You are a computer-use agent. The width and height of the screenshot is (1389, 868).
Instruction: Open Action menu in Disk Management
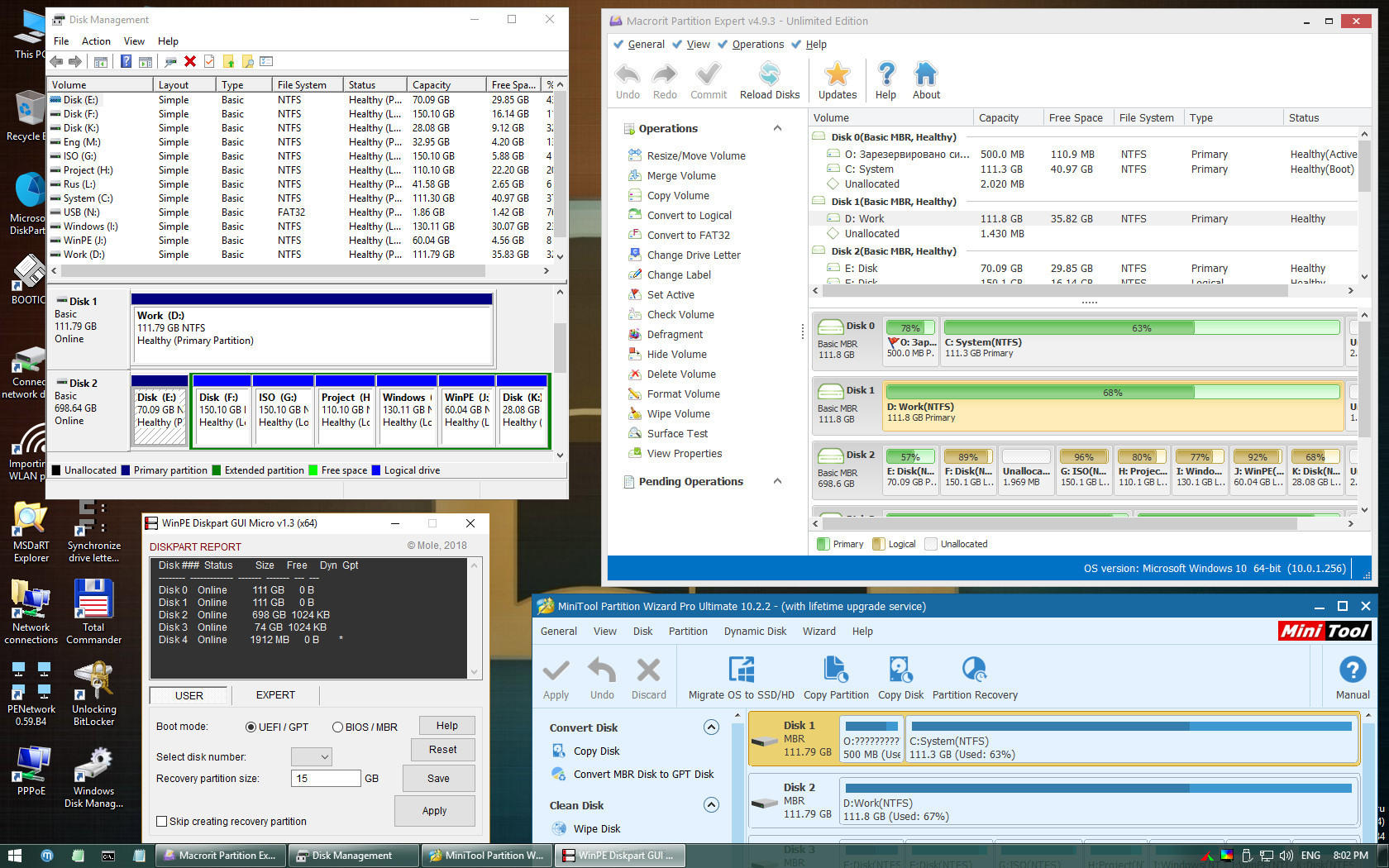coord(96,41)
